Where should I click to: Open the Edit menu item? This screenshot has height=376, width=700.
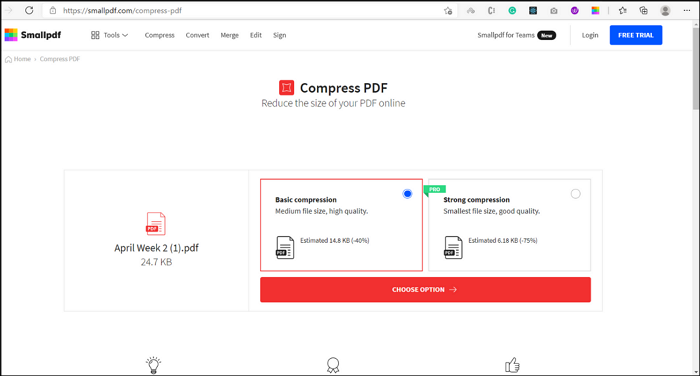click(256, 35)
